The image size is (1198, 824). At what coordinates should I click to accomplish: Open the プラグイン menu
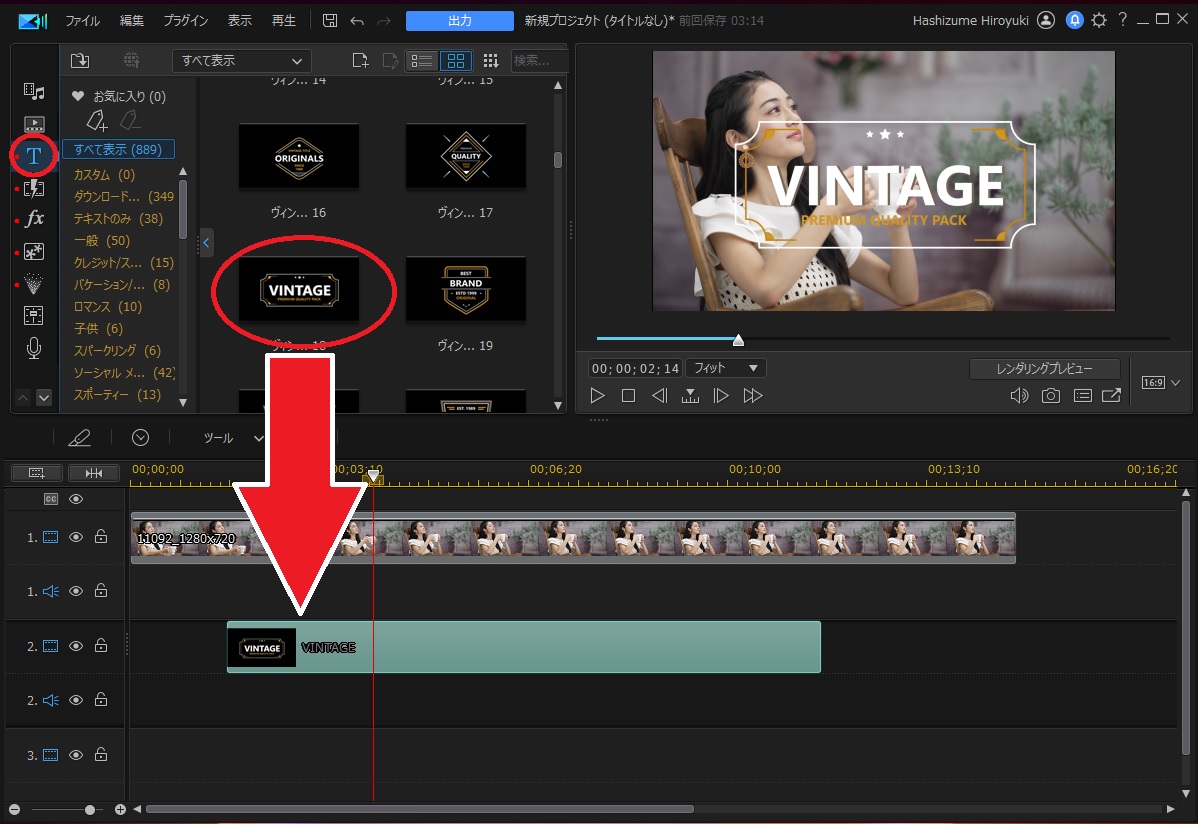pos(185,20)
